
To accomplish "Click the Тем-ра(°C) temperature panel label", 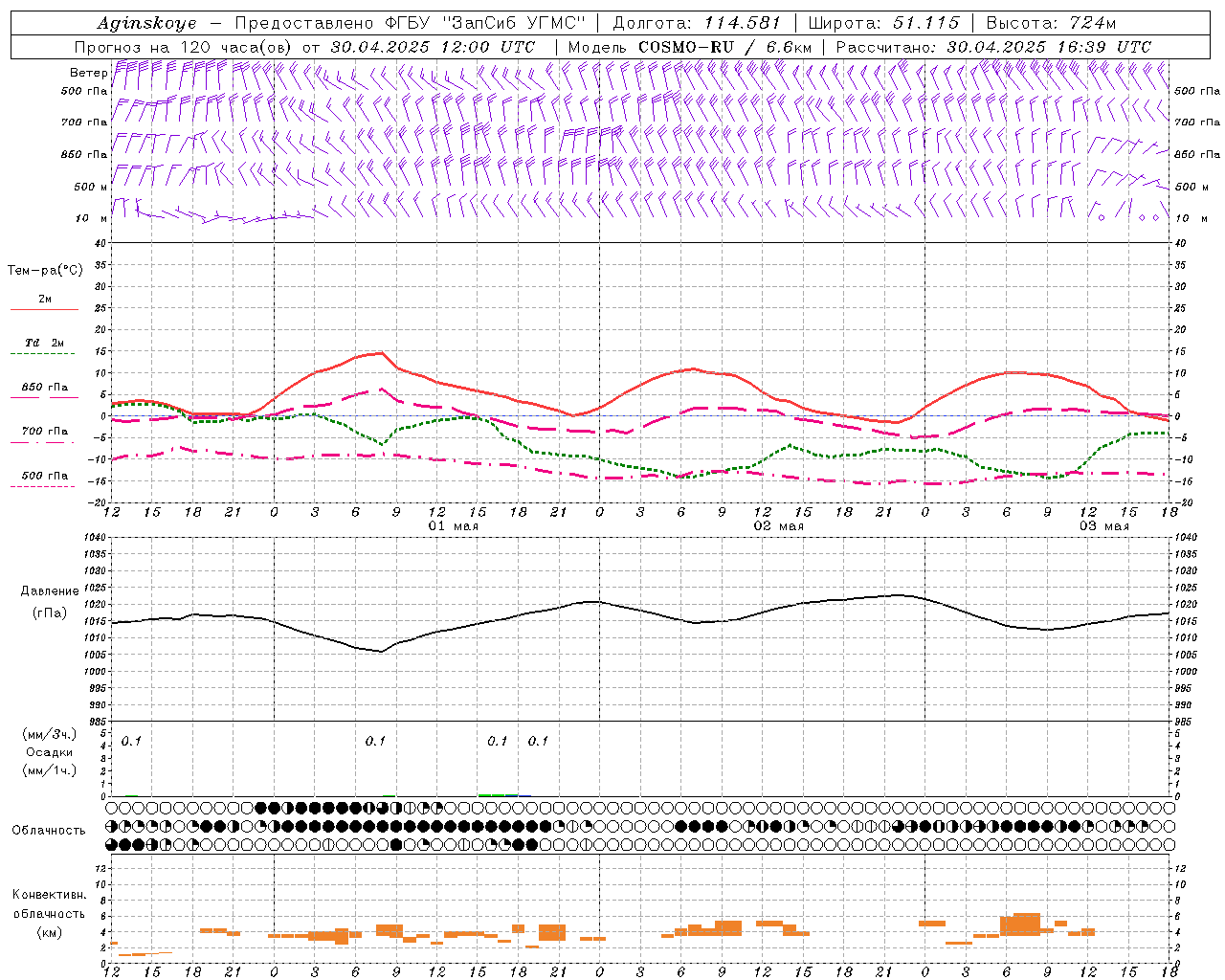I will click(45, 271).
